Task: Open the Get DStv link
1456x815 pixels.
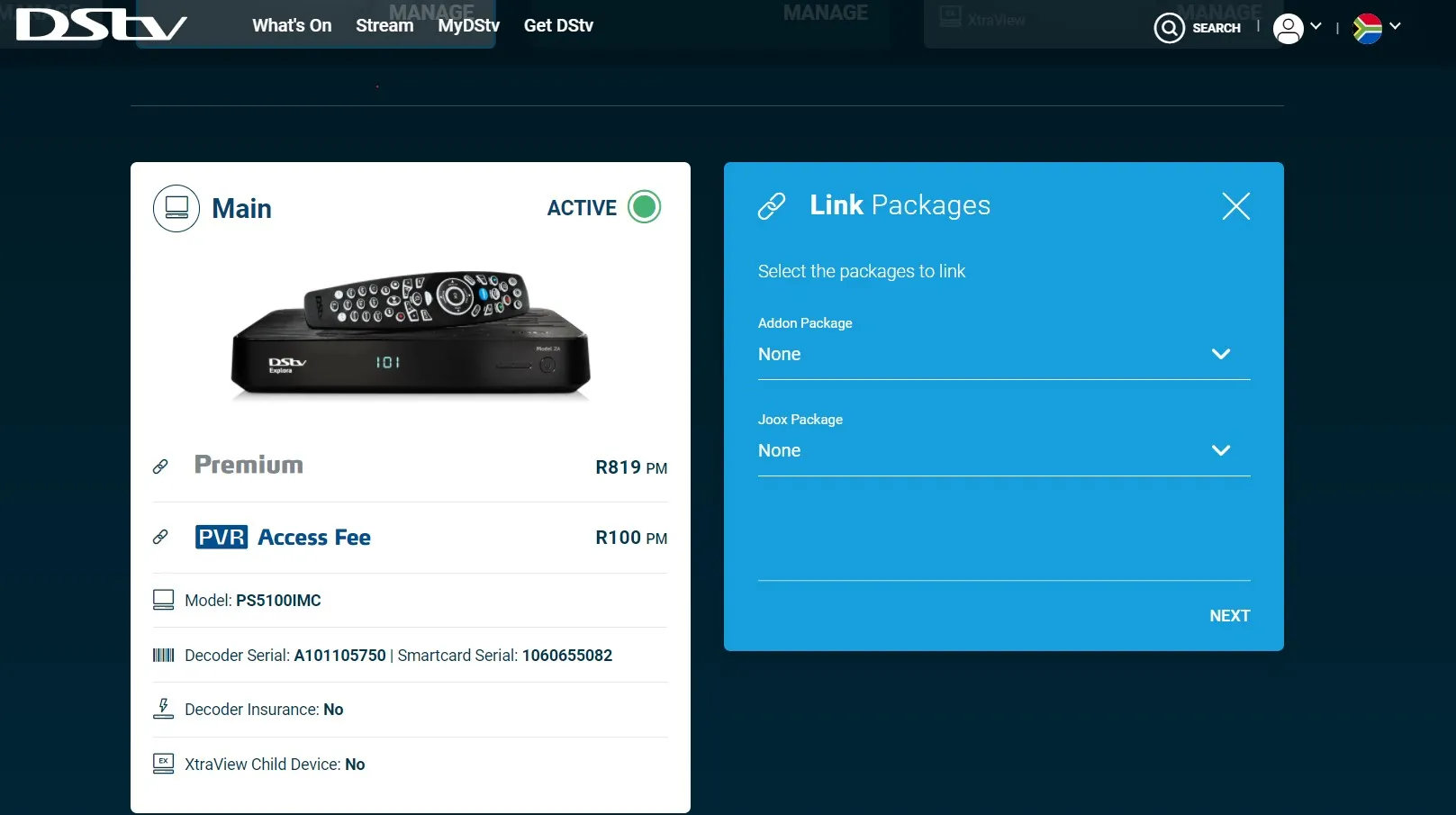Action: click(x=558, y=25)
